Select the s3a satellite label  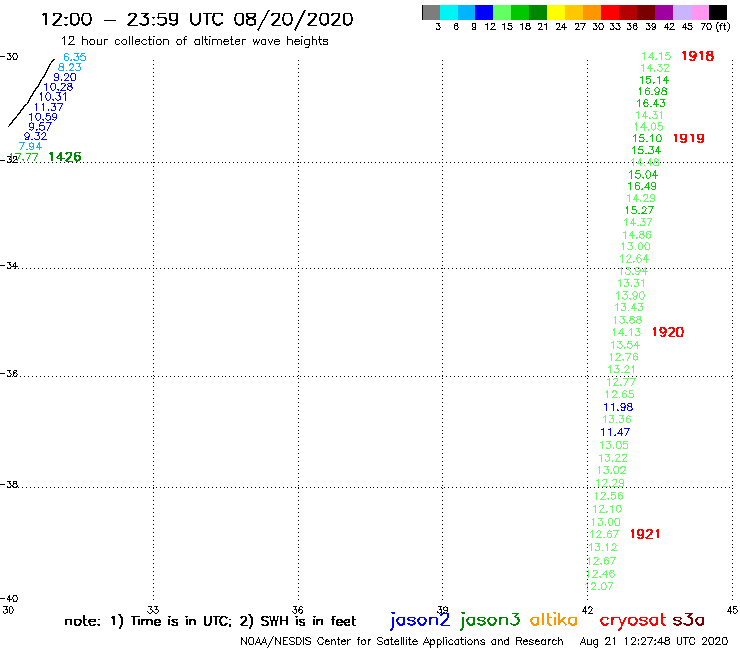[688, 620]
